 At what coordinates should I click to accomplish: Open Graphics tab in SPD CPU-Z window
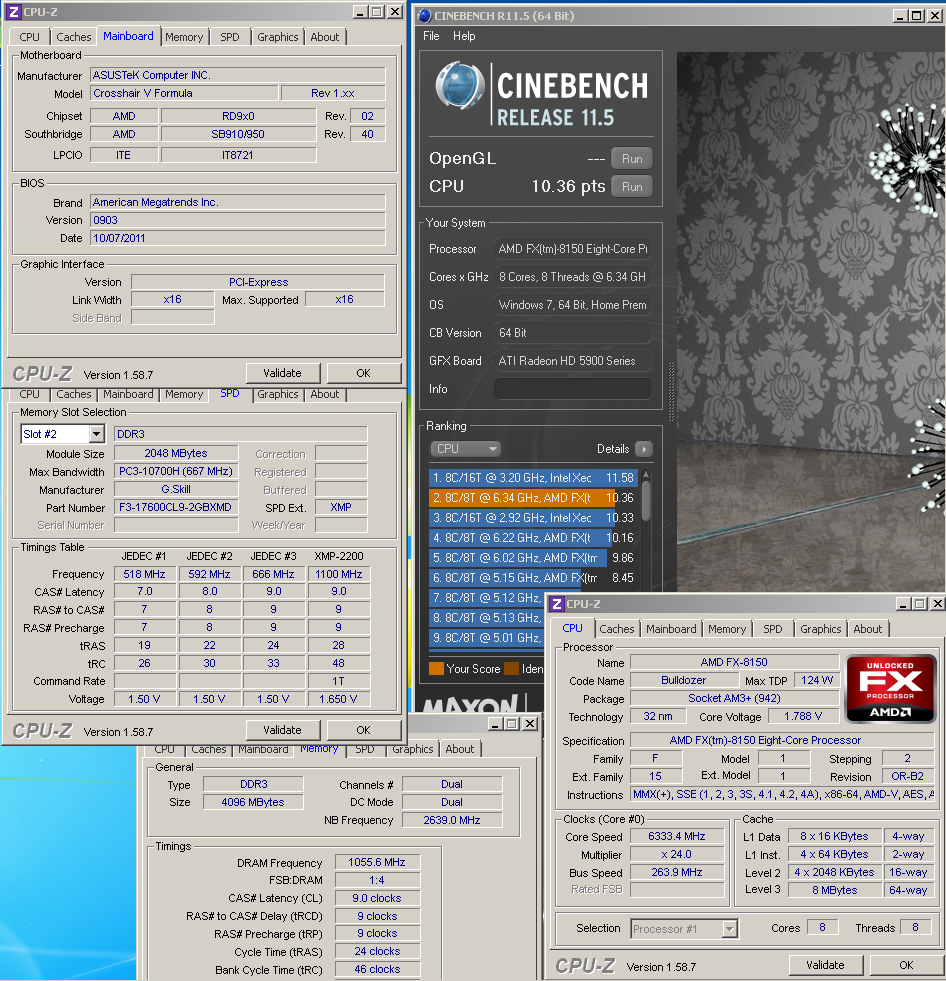click(x=278, y=394)
